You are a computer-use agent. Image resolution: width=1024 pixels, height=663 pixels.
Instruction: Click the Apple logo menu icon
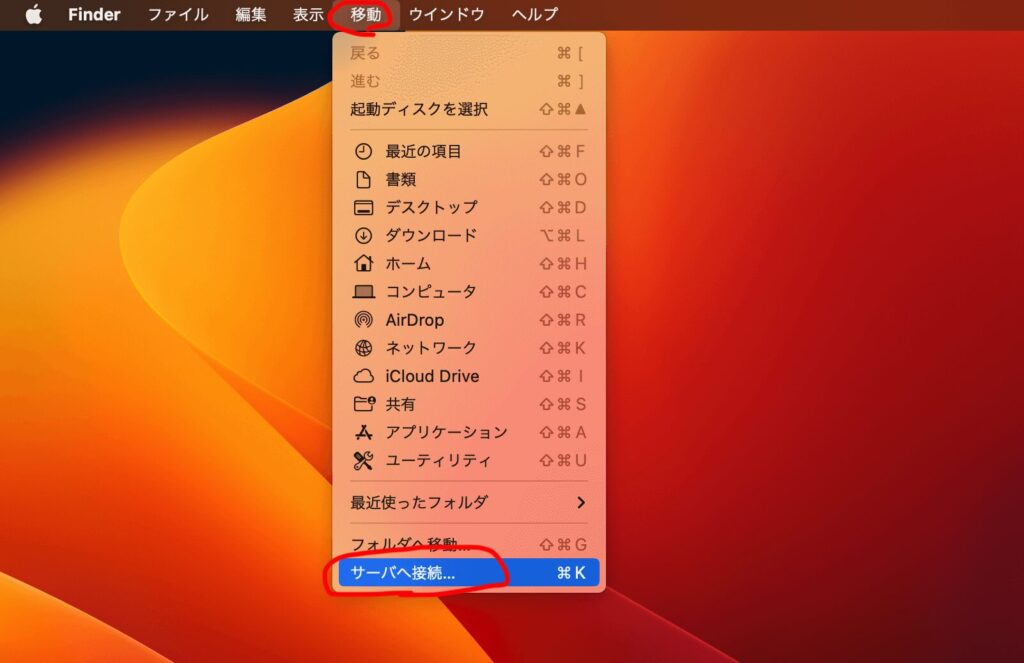point(34,14)
